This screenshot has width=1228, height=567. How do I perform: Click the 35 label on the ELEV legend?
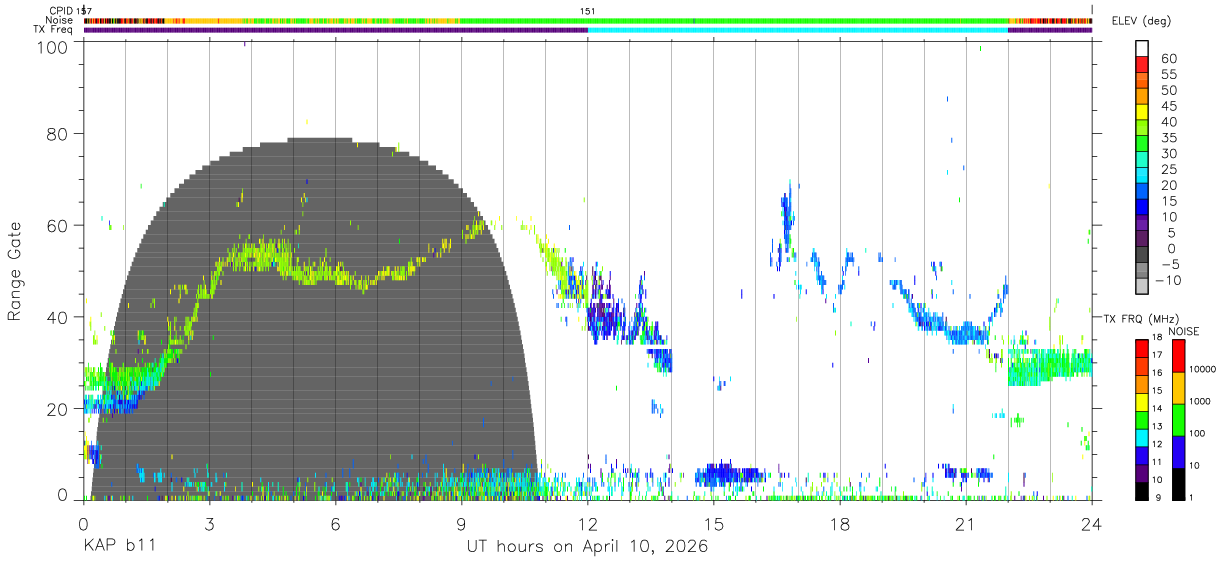tap(1167, 138)
